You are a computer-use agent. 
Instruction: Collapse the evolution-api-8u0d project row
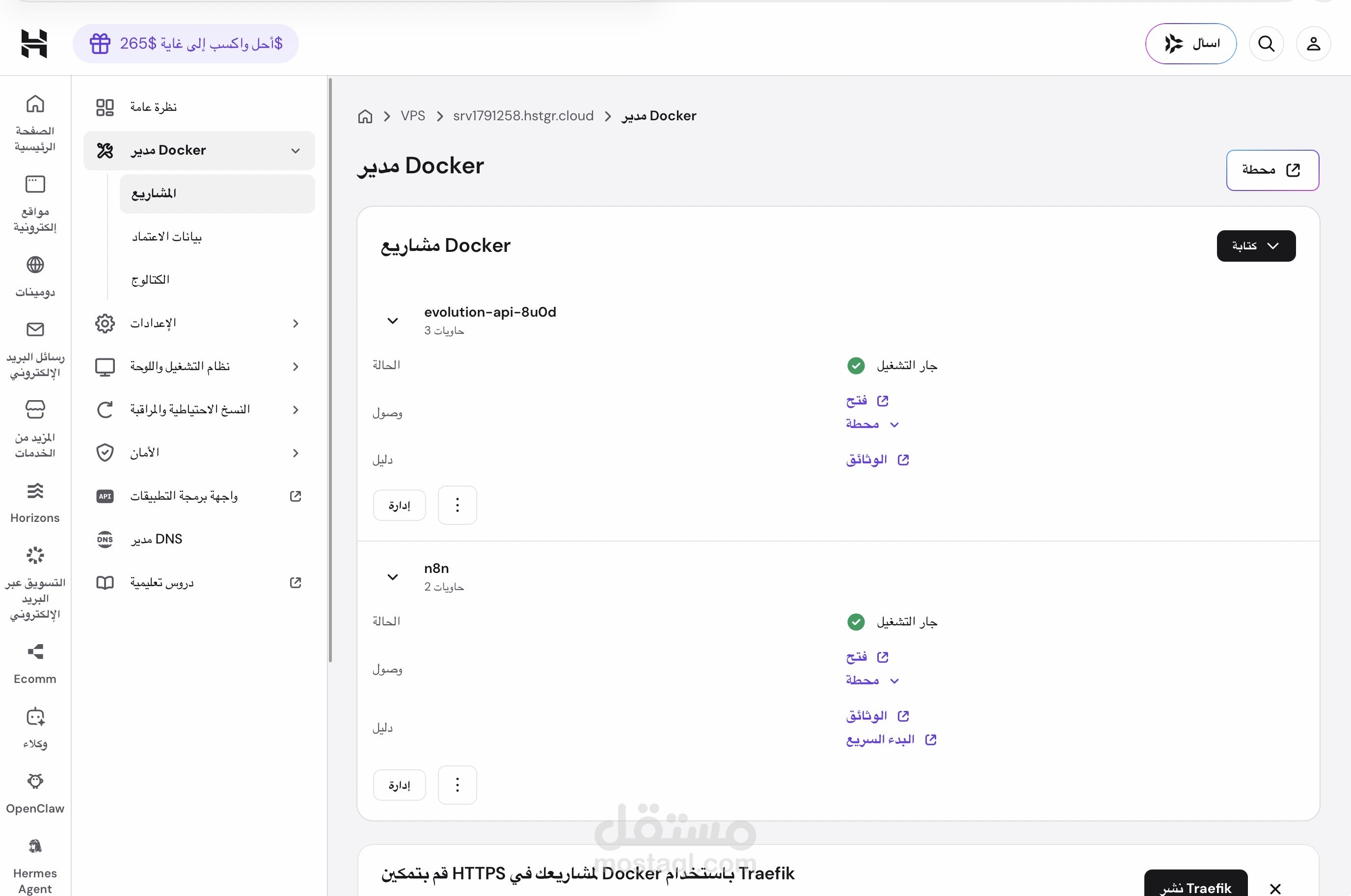click(x=392, y=321)
